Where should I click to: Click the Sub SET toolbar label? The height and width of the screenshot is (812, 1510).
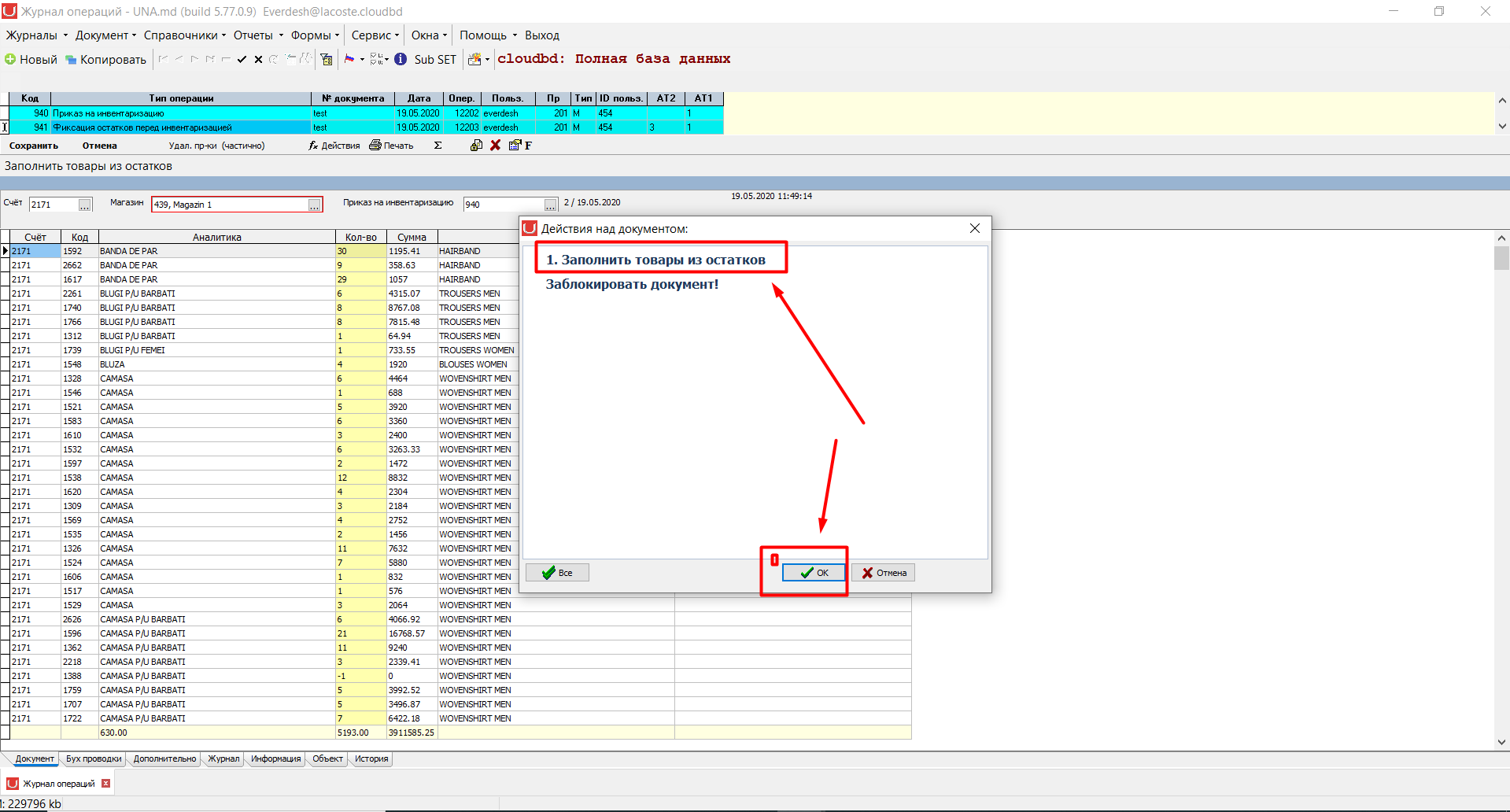point(435,60)
